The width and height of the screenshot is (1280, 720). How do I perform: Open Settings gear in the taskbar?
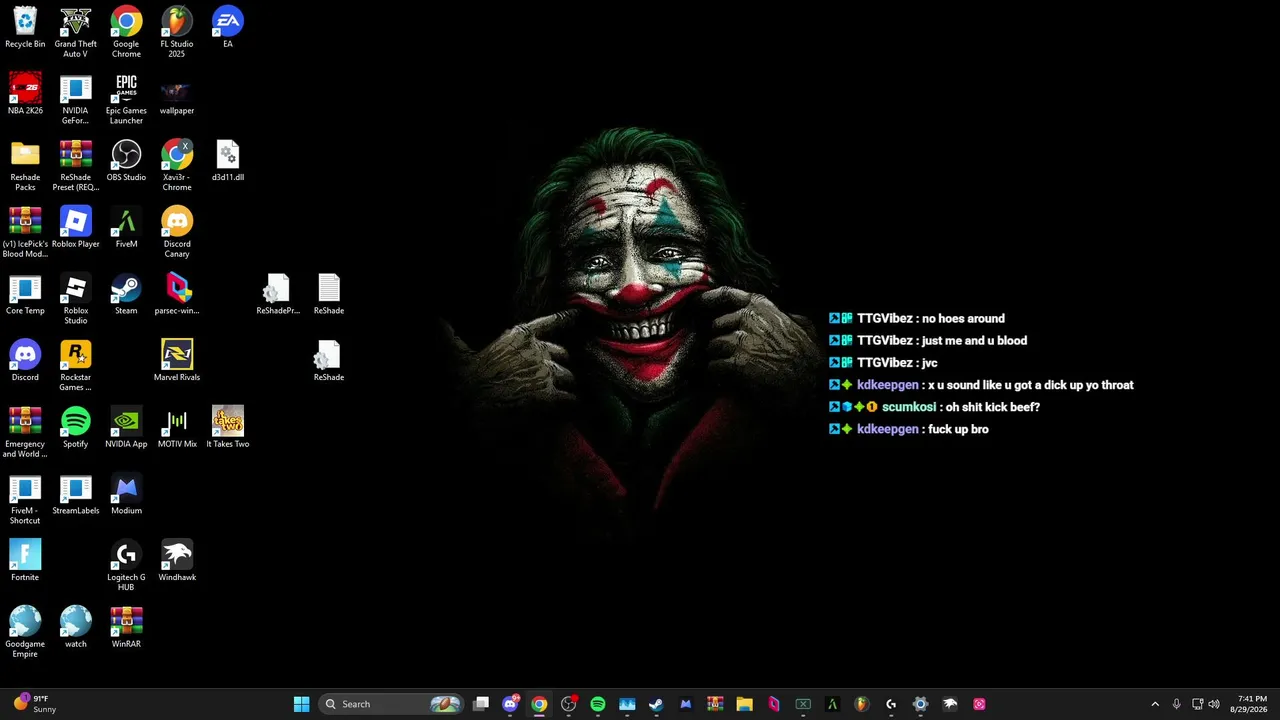click(x=921, y=704)
